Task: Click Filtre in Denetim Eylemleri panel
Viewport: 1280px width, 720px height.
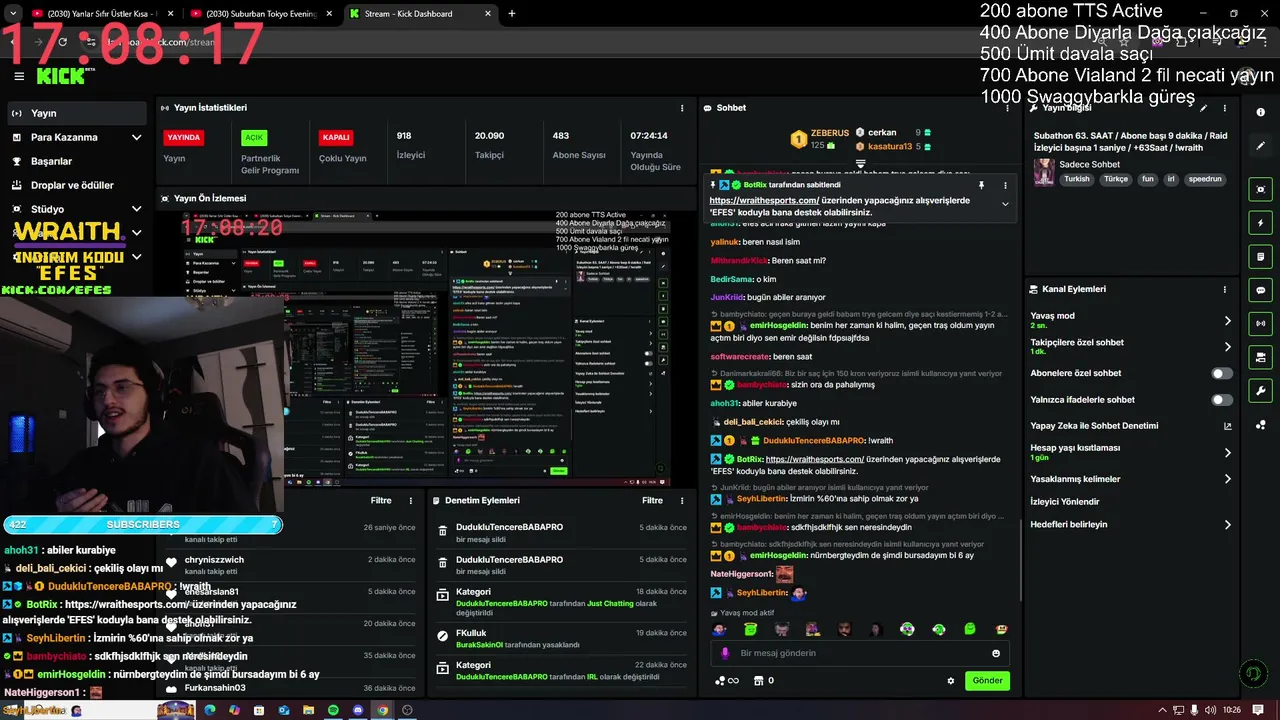Action: (x=652, y=500)
